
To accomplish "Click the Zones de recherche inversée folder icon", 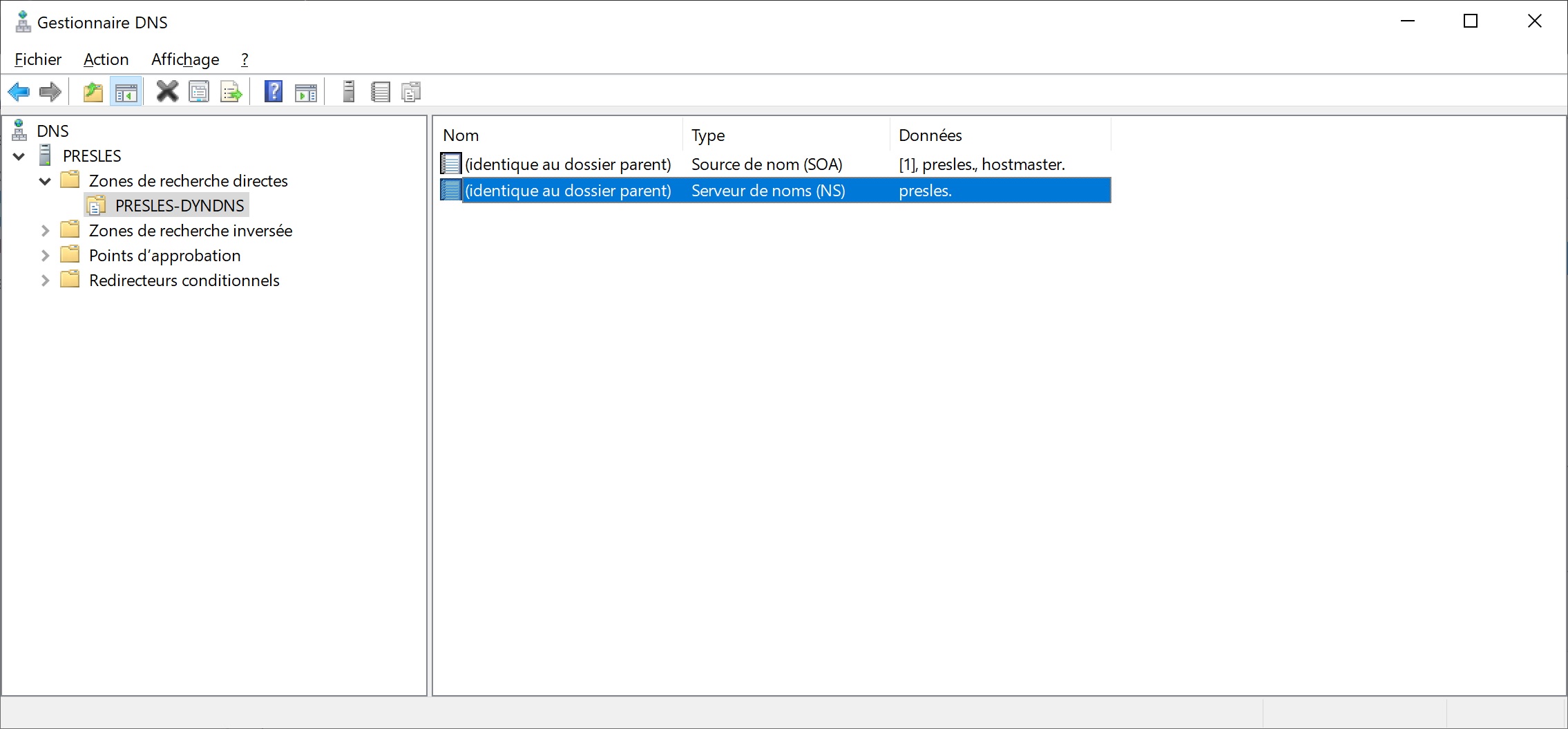I will (x=70, y=229).
